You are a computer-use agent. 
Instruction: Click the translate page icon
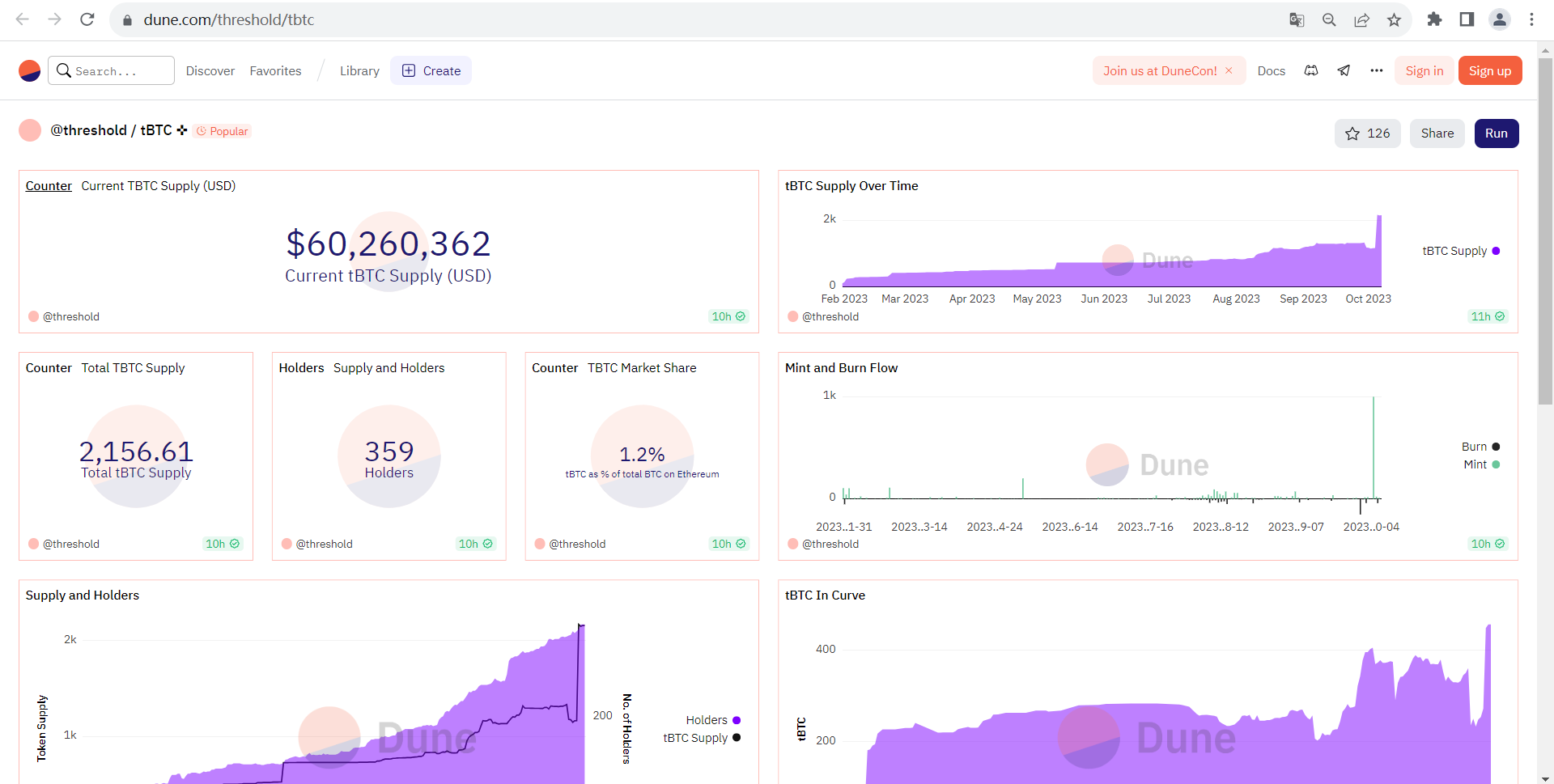pyautogui.click(x=1297, y=19)
